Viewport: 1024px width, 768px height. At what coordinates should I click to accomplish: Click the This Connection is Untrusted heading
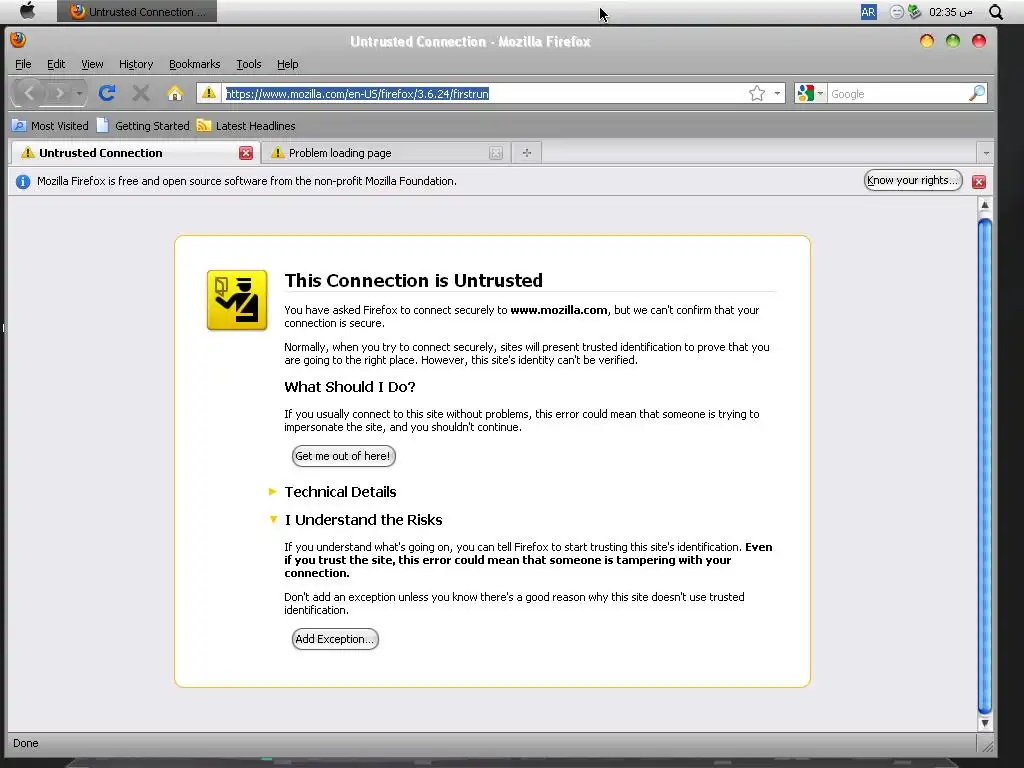413,281
